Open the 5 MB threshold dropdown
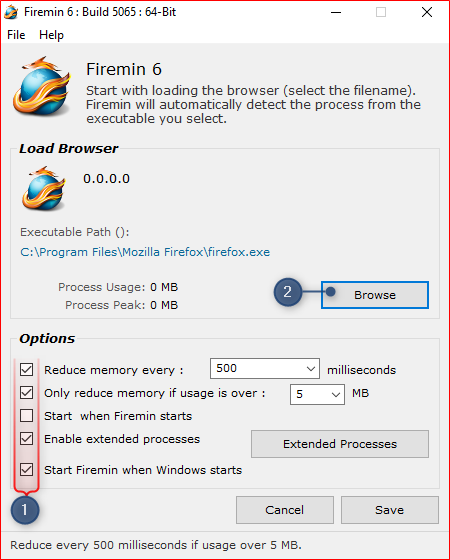 tap(318, 394)
